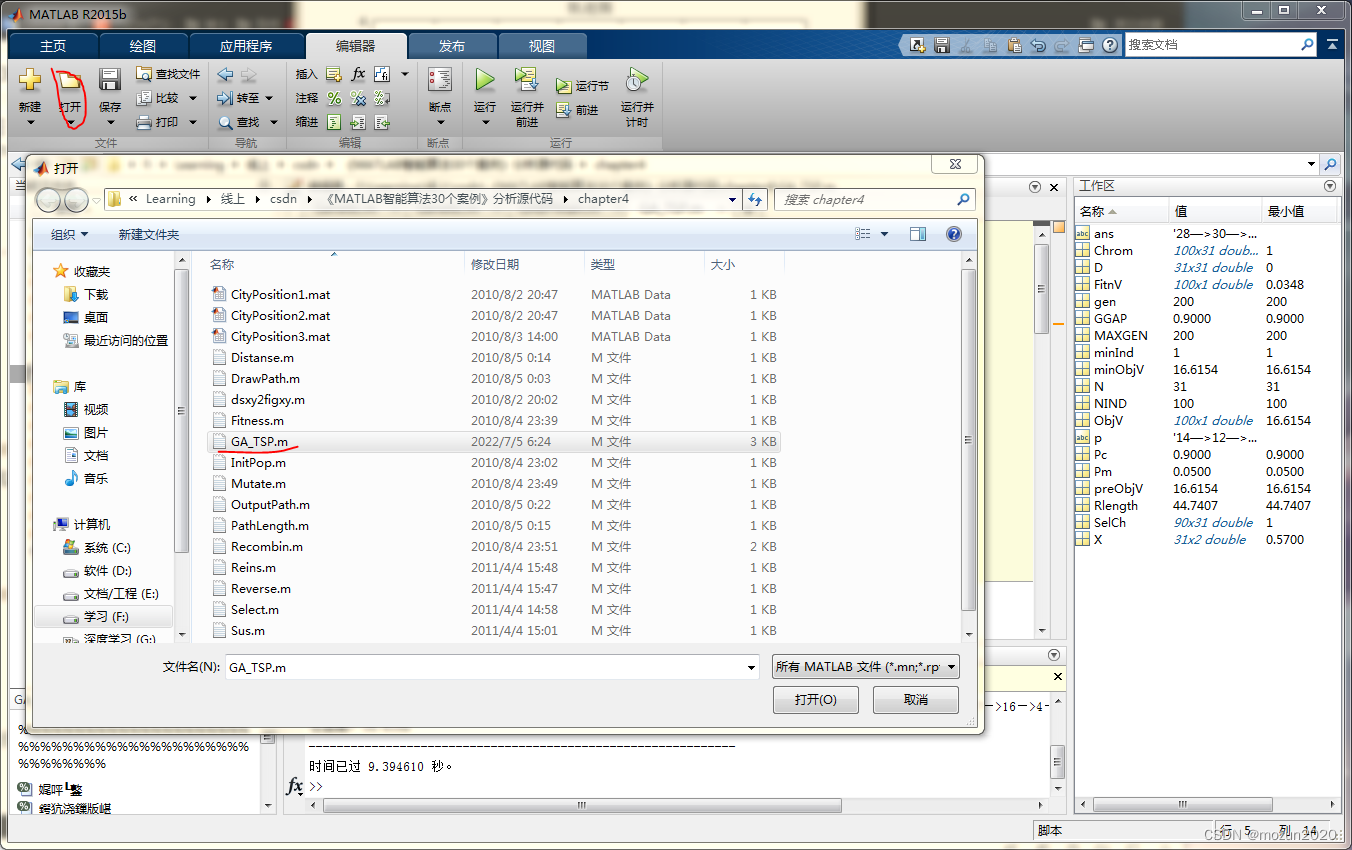Image resolution: width=1352 pixels, height=850 pixels.
Task: Click 查找文件 (Find Files) in the ribbon
Action: point(168,74)
